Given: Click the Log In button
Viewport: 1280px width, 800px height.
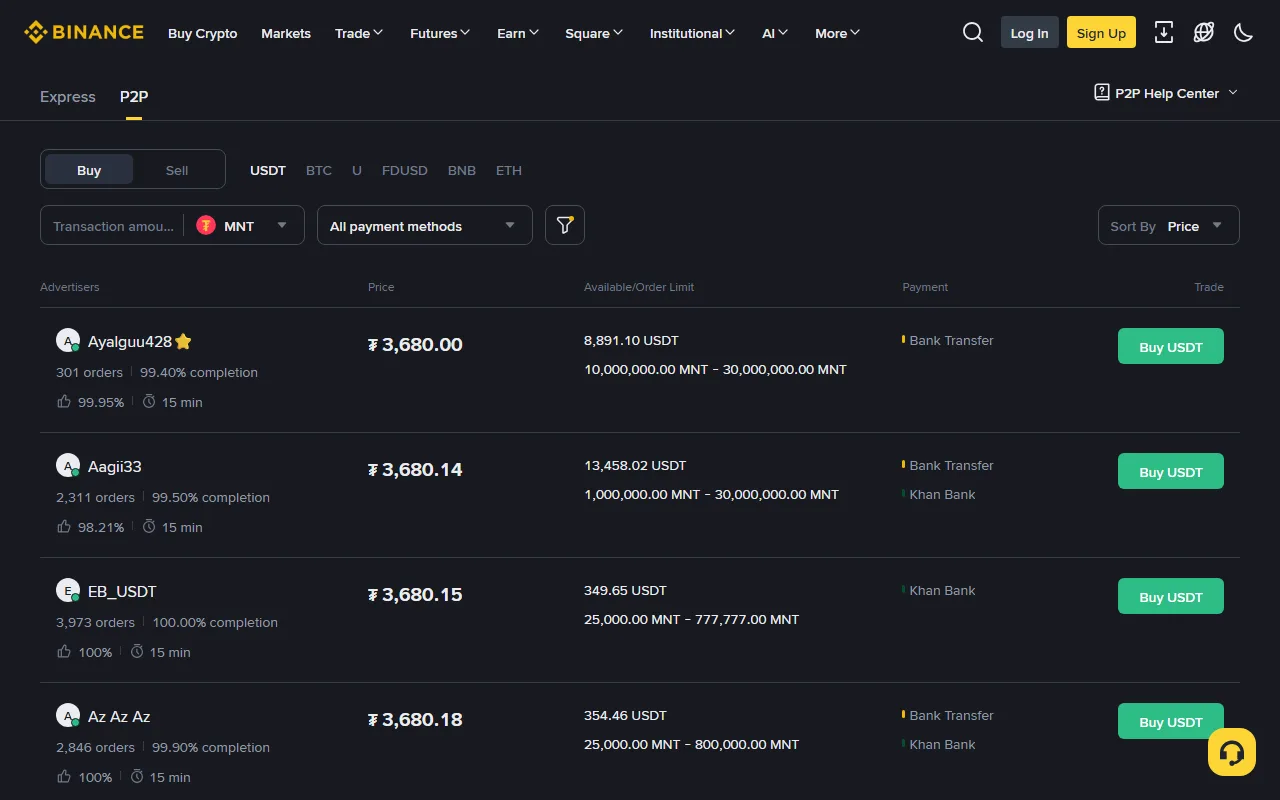Looking at the screenshot, I should (x=1030, y=32).
